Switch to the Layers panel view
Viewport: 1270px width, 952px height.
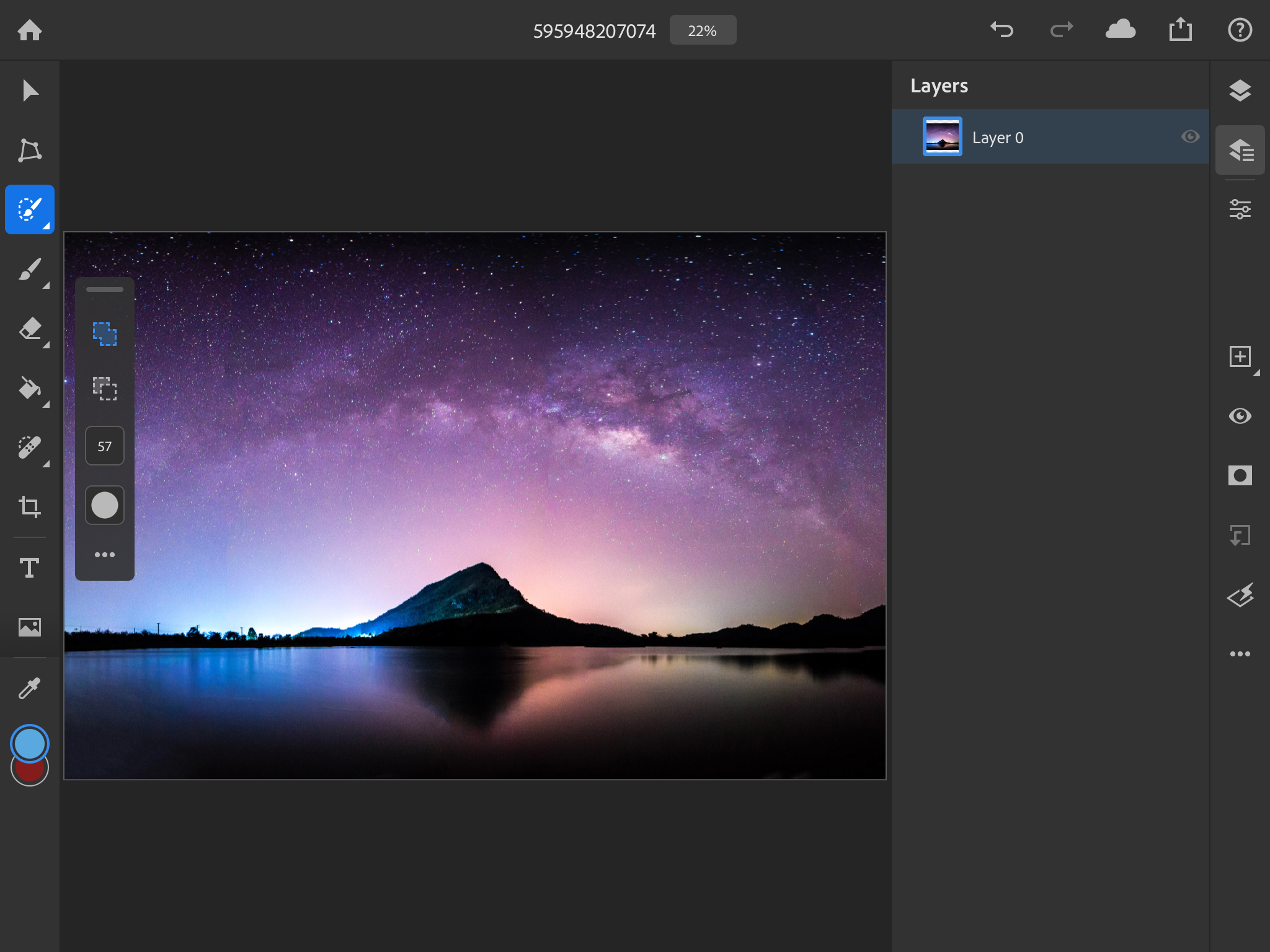(x=1240, y=90)
